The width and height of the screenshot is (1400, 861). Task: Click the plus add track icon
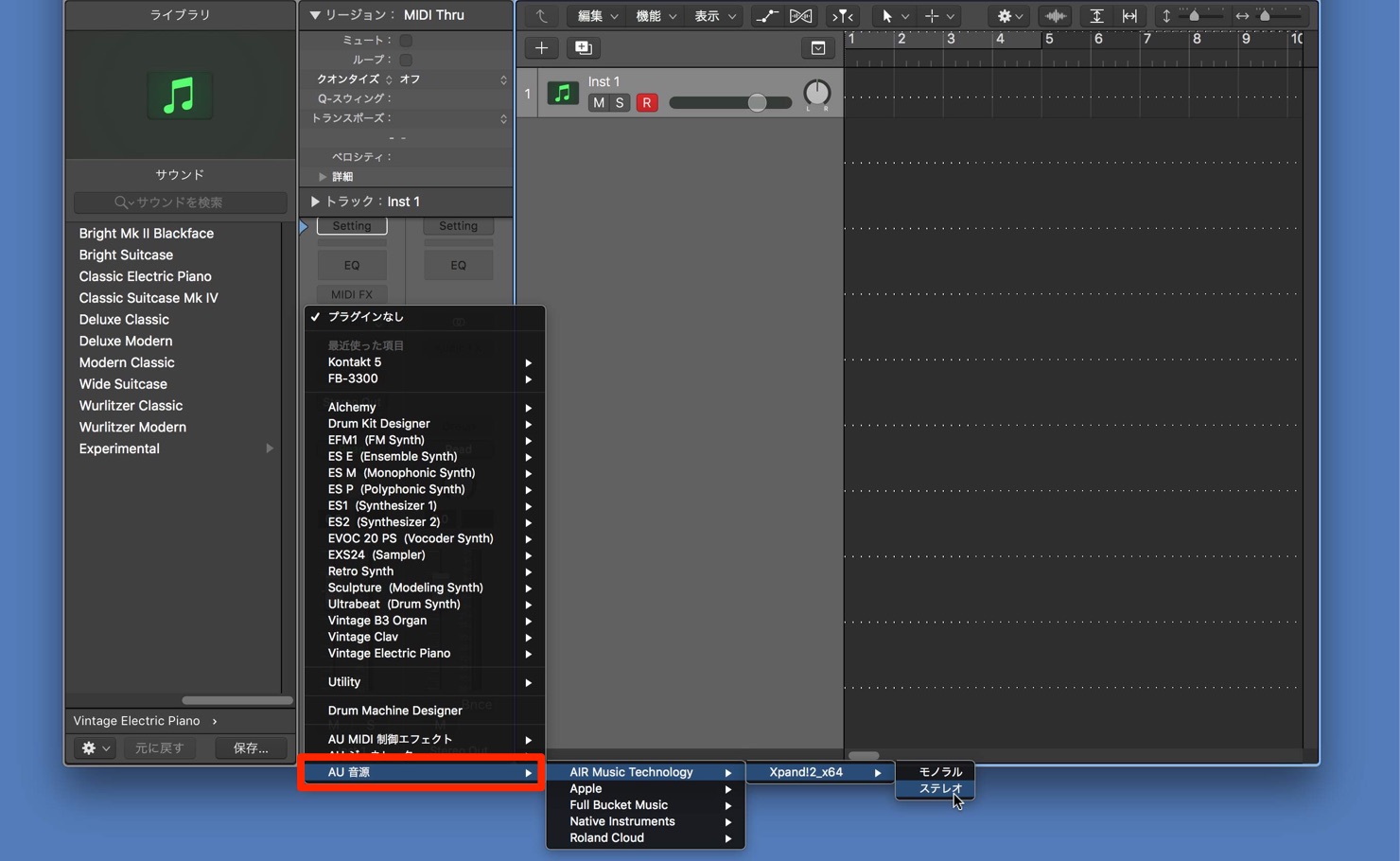(x=541, y=47)
